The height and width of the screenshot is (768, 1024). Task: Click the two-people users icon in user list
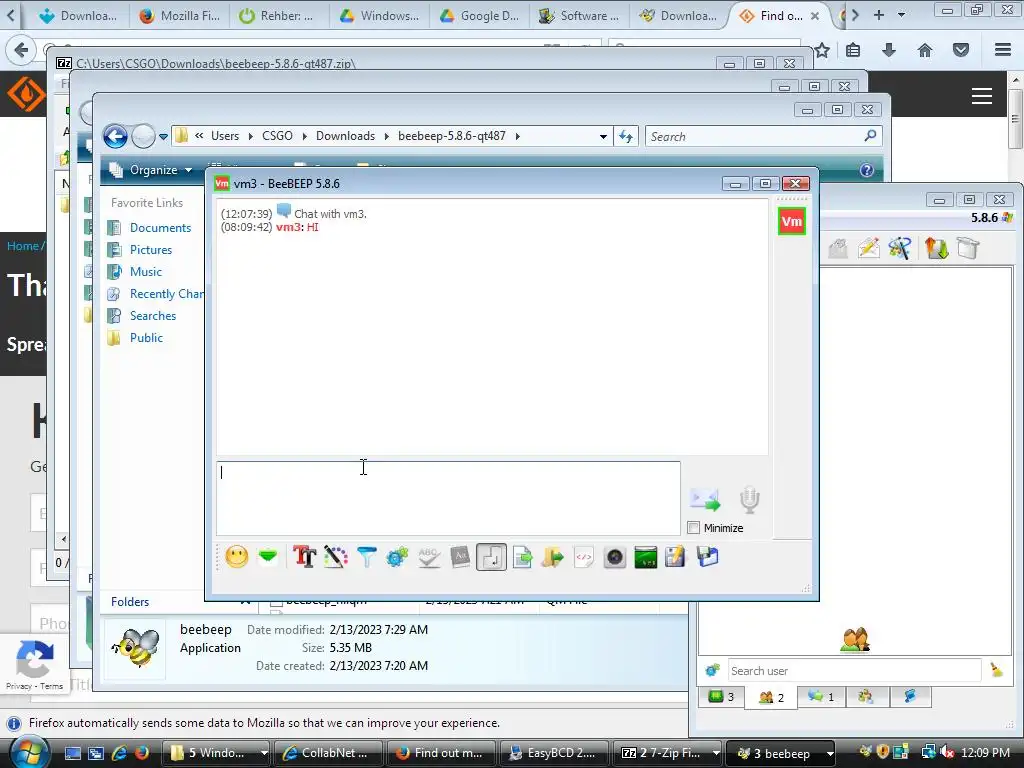856,640
